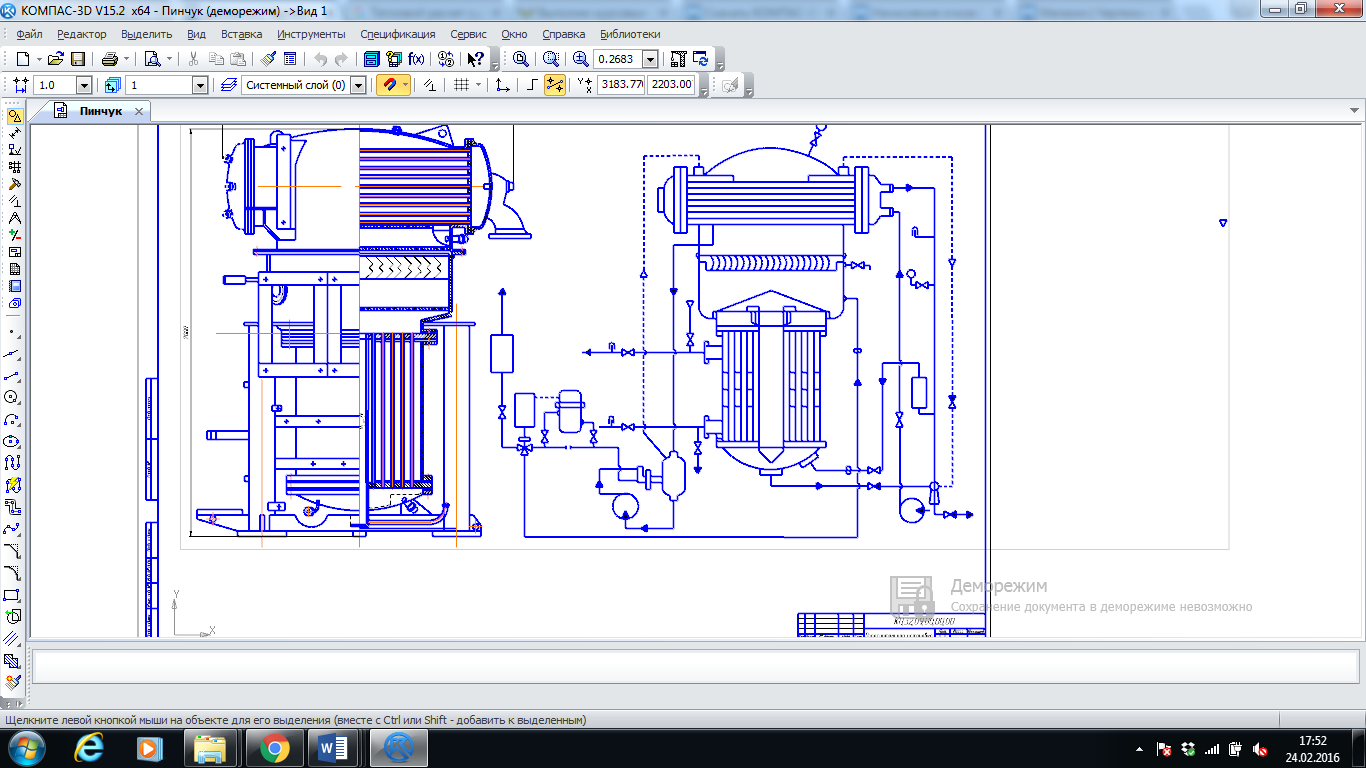Expand the New document dropdown arrow
This screenshot has width=1366, height=768.
[38, 59]
